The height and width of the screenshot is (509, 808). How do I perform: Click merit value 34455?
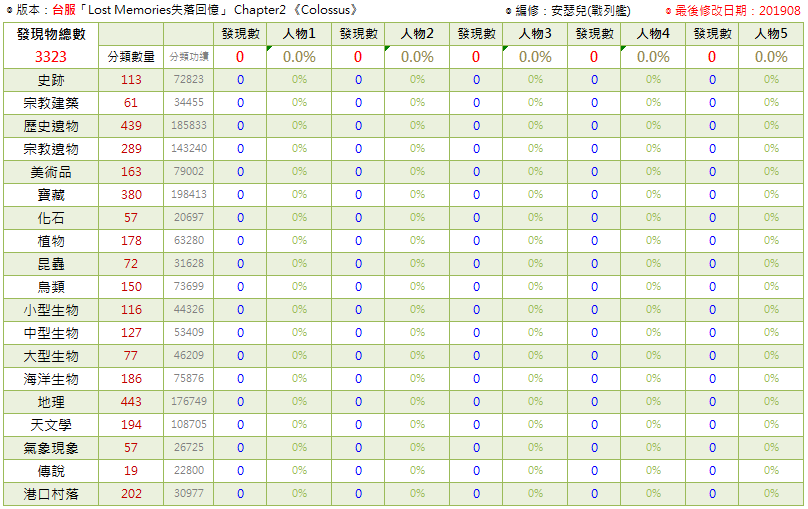[189, 103]
